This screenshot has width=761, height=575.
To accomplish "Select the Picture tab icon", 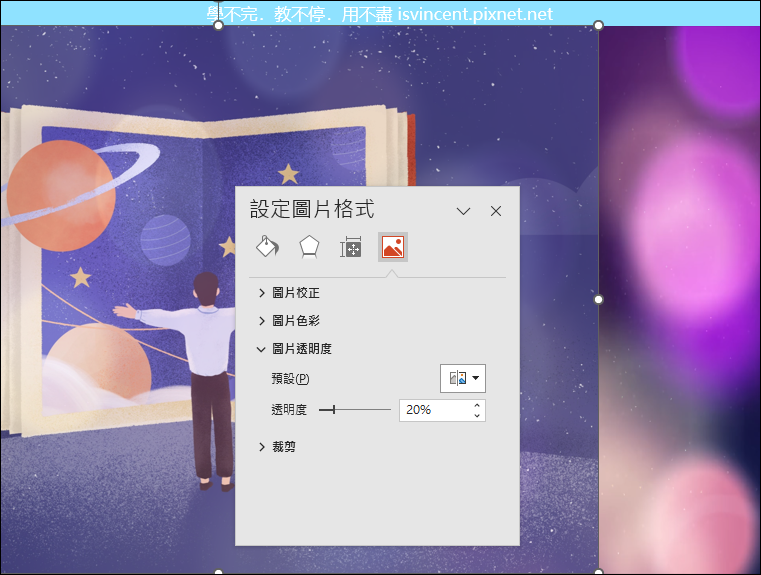I will pos(393,247).
